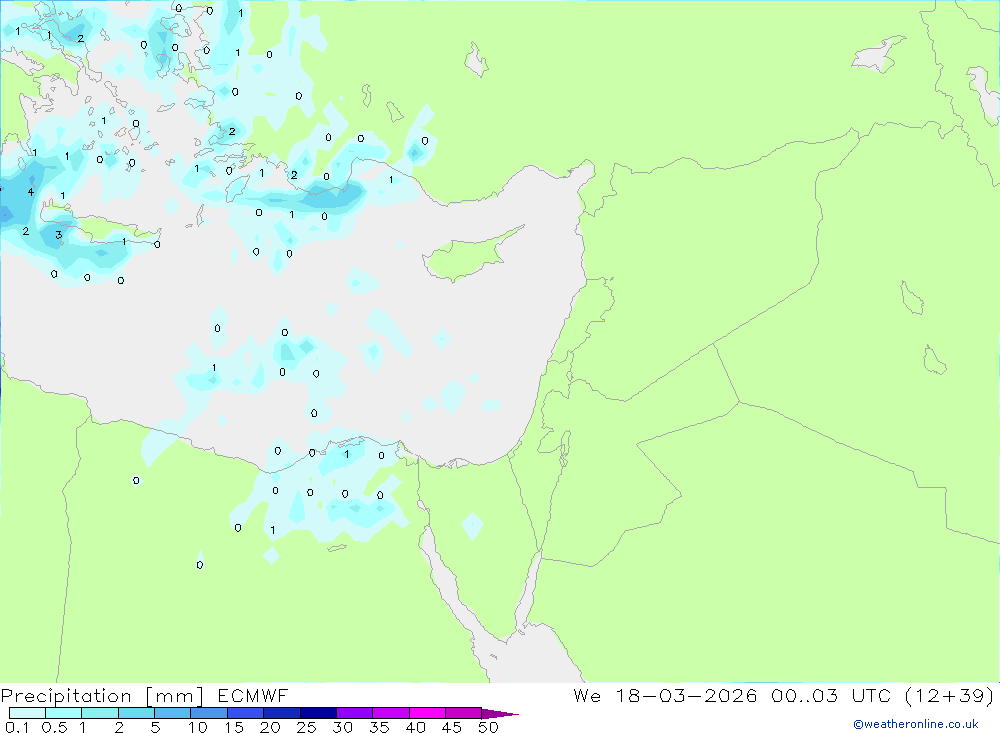Viewport: 1000px width, 733px height.
Task: Select the 5–10 mm legend swatch
Action: [173, 713]
